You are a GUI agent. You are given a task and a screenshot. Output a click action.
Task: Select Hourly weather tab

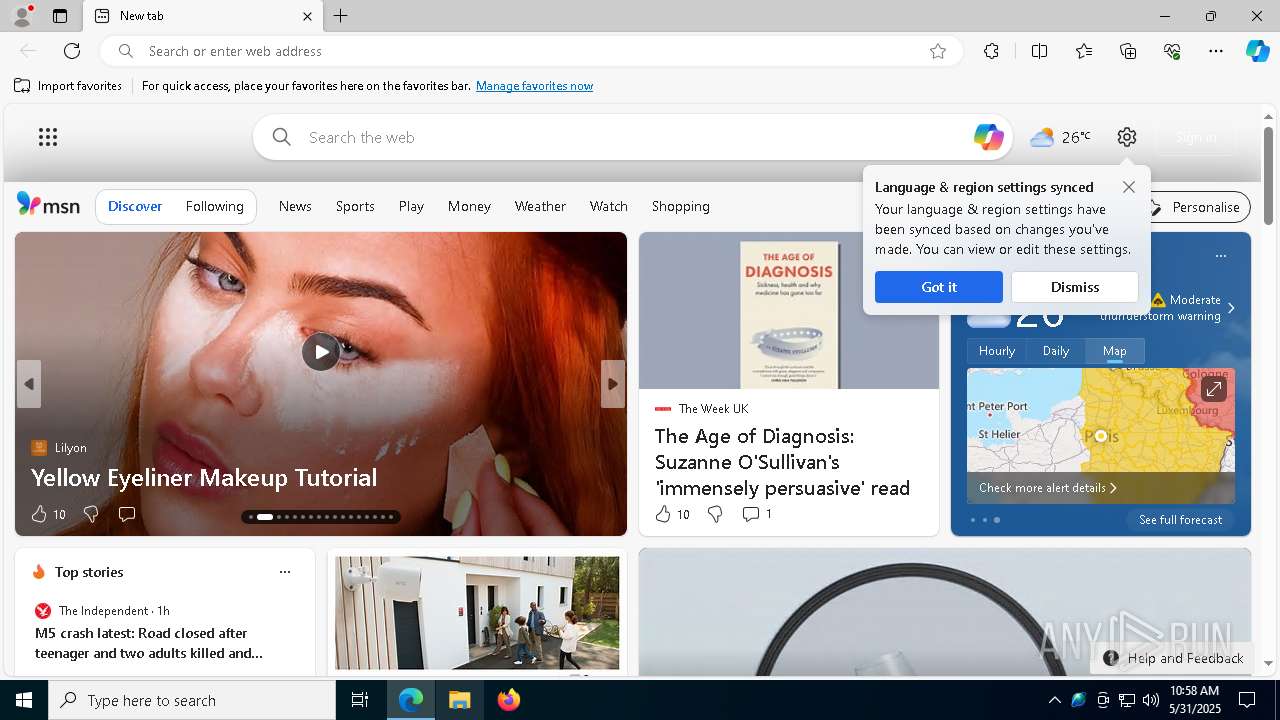[x=997, y=351]
